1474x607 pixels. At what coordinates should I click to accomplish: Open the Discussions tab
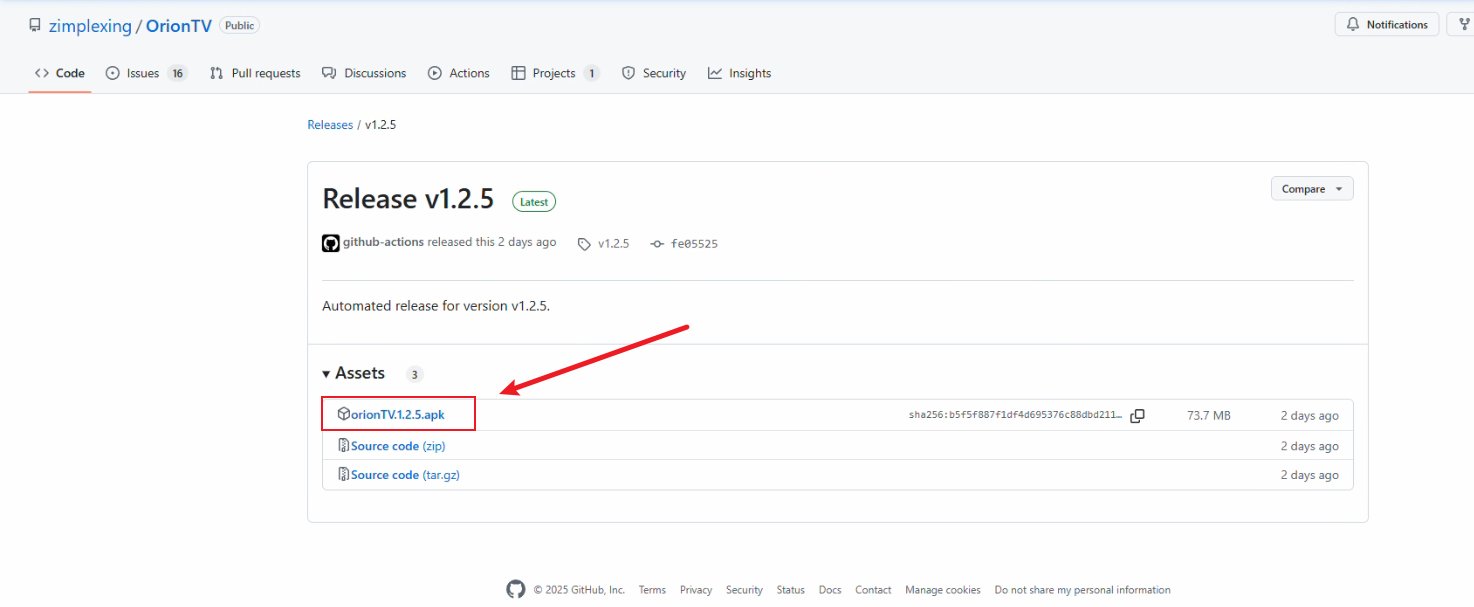tap(364, 73)
